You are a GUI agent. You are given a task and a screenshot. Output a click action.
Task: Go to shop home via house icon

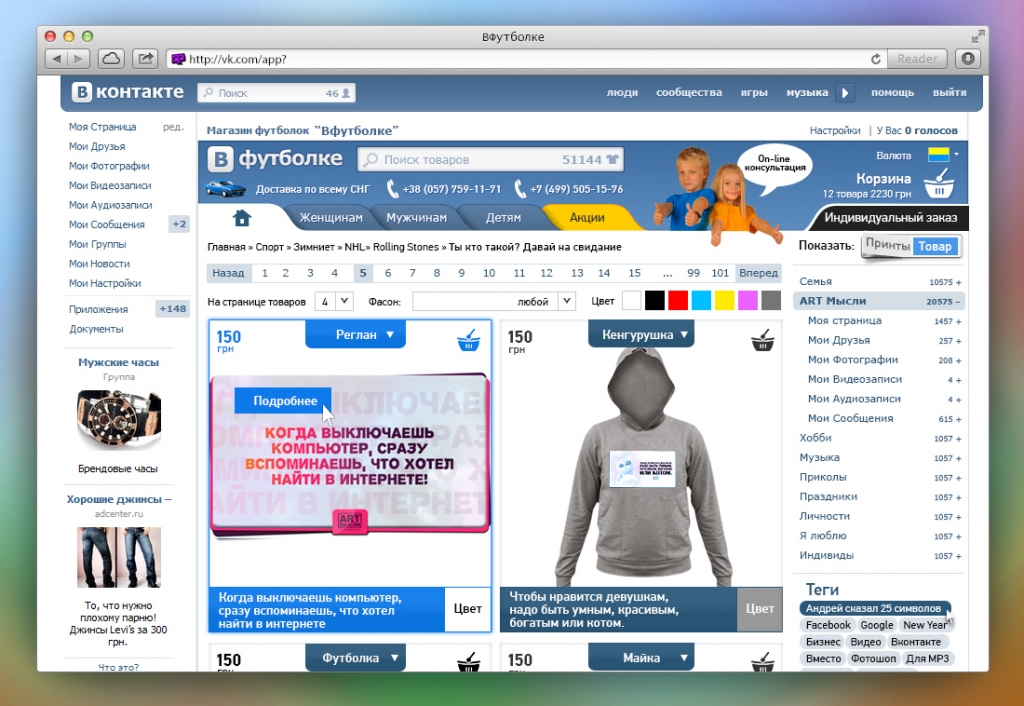[242, 217]
